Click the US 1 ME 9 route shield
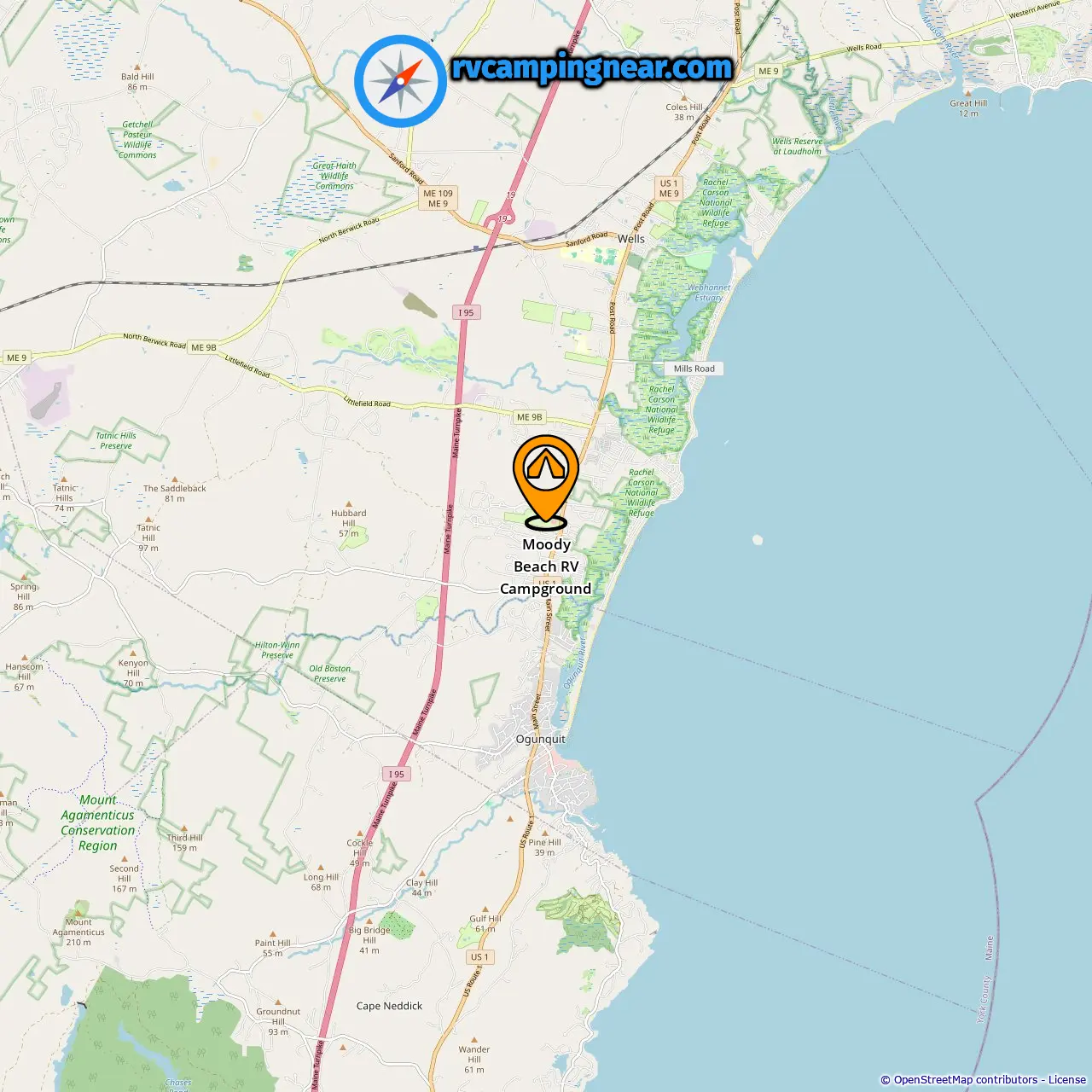 tap(669, 188)
